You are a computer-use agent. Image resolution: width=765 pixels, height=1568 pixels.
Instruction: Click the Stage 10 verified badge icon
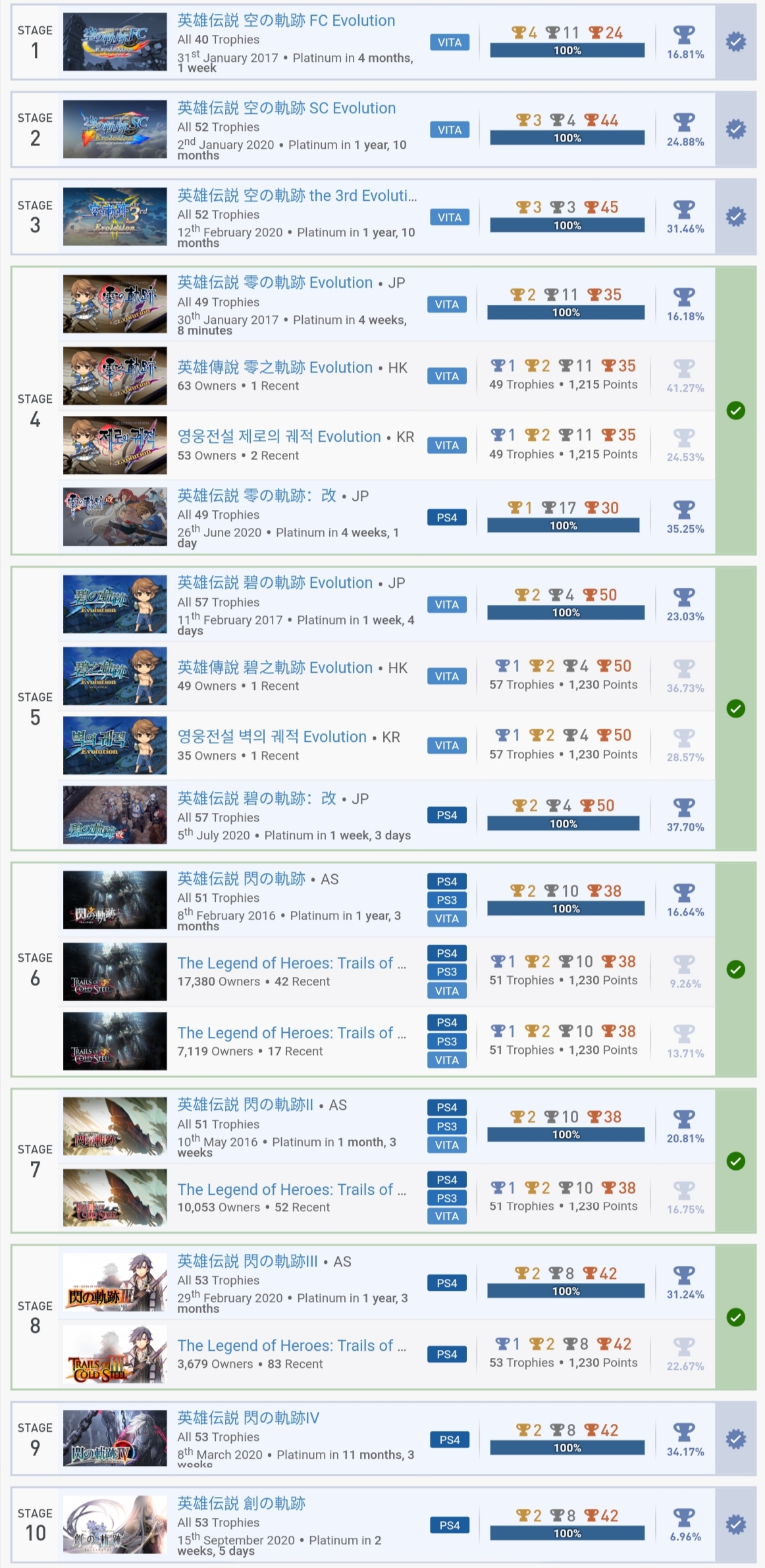pos(735,1524)
